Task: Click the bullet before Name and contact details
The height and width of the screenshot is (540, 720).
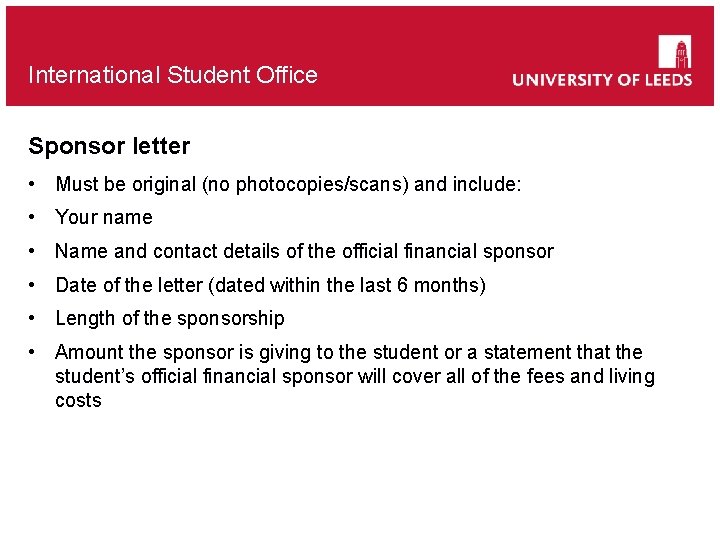Action: pyautogui.click(x=31, y=251)
